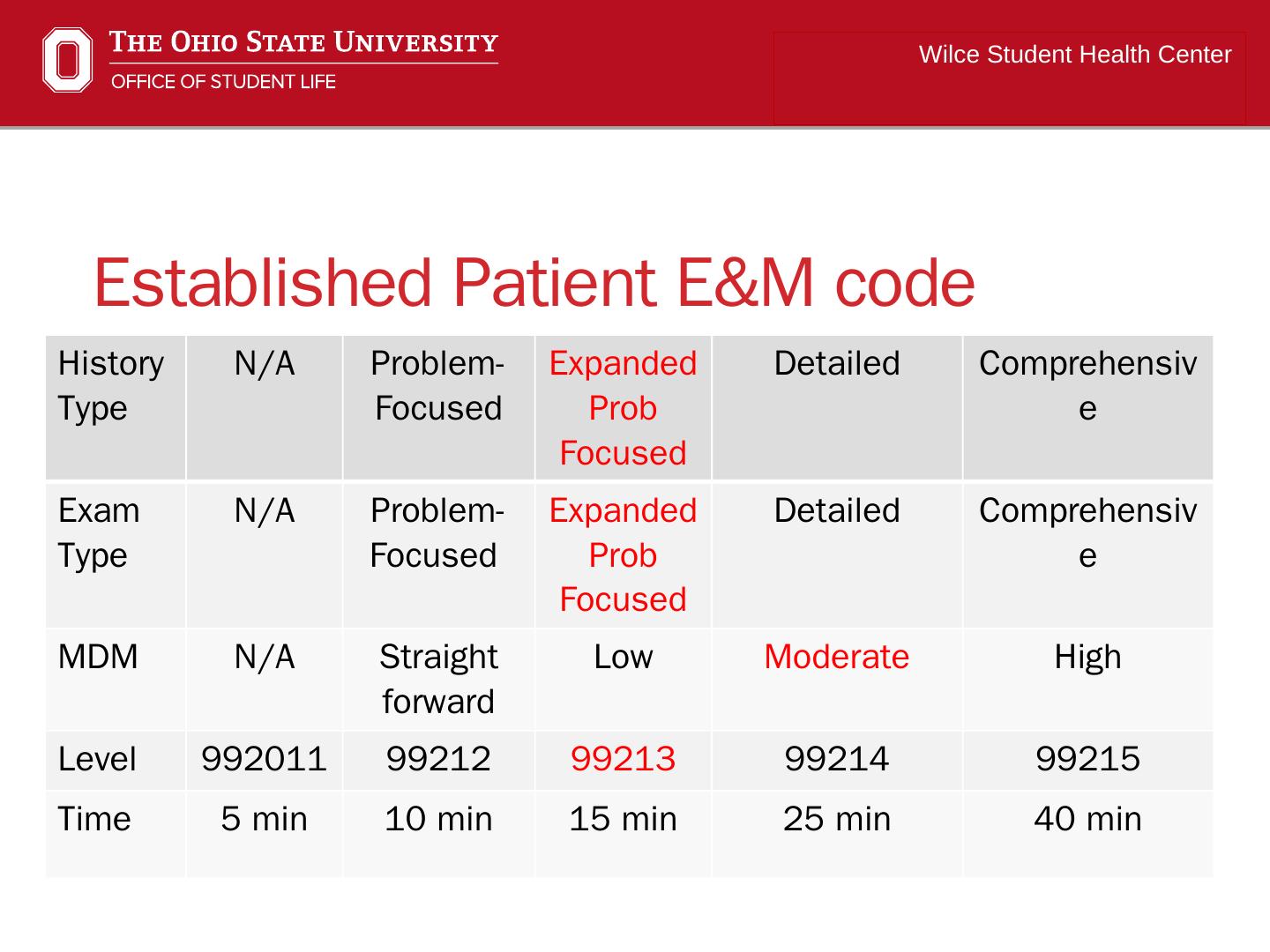
Task: Click the red 99213 level code
Action: 623,759
